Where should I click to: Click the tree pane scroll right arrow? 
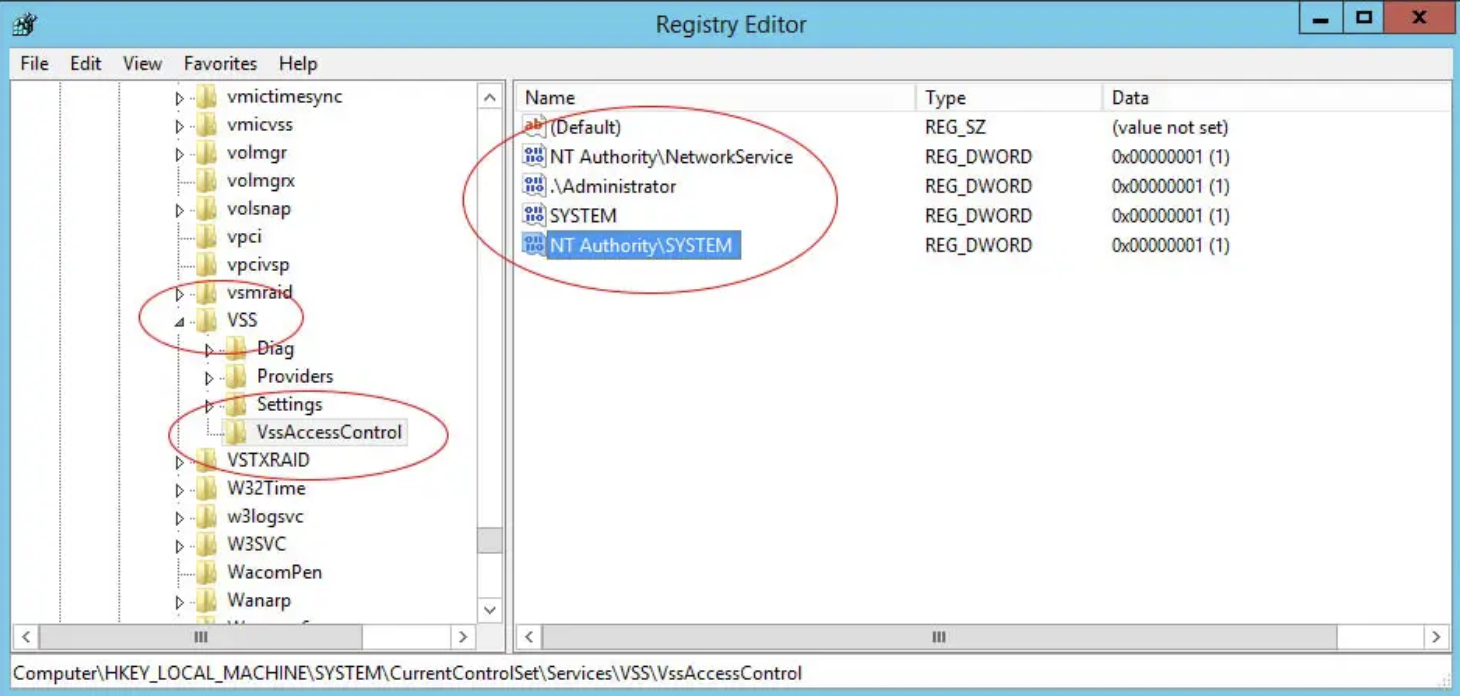462,636
